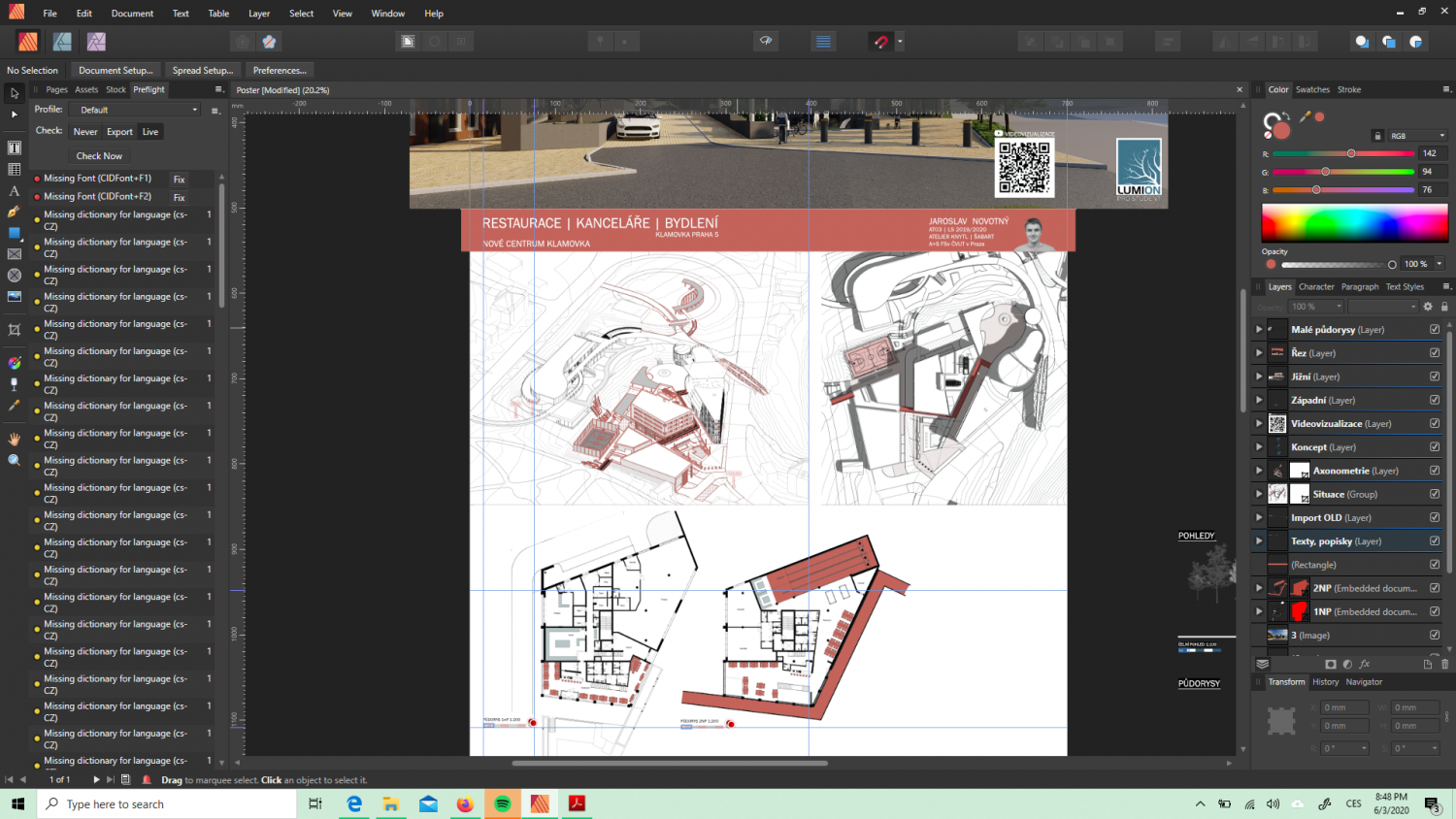The height and width of the screenshot is (819, 1456).
Task: Select the Picture Frame Rectangle tool
Action: pos(15,254)
